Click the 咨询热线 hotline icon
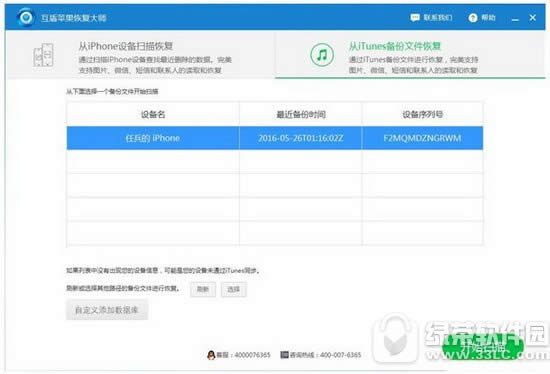The image size is (550, 374). 284,355
